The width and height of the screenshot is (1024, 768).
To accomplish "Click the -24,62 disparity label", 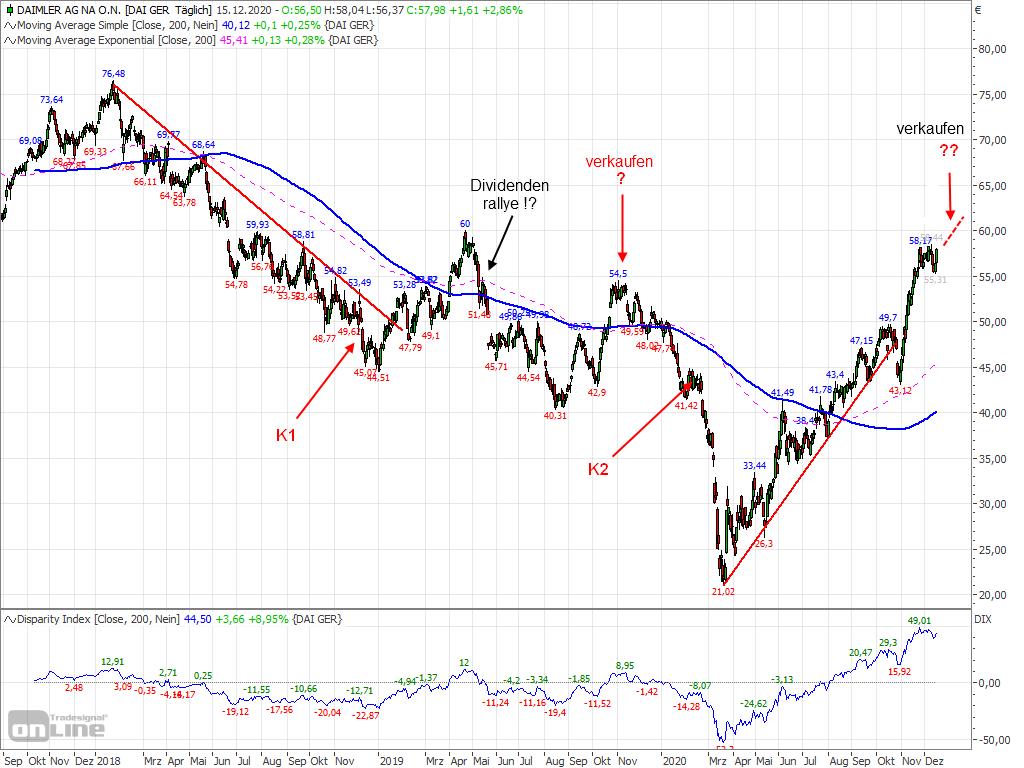I will [753, 704].
